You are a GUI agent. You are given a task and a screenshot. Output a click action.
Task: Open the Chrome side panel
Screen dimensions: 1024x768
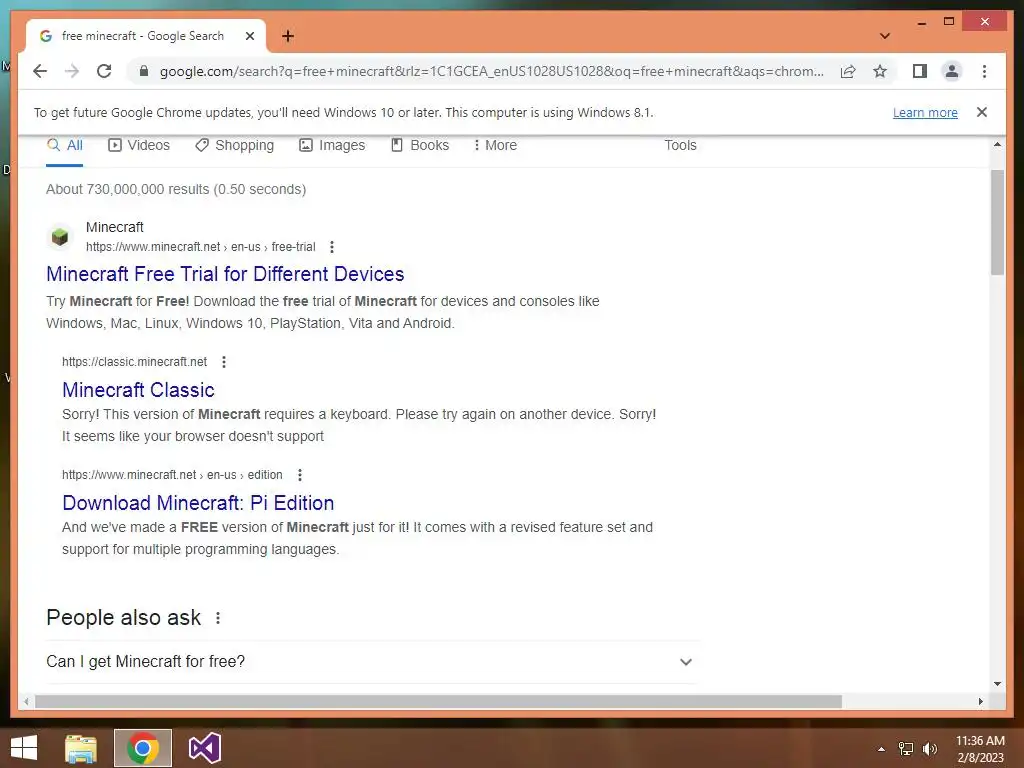click(x=920, y=71)
